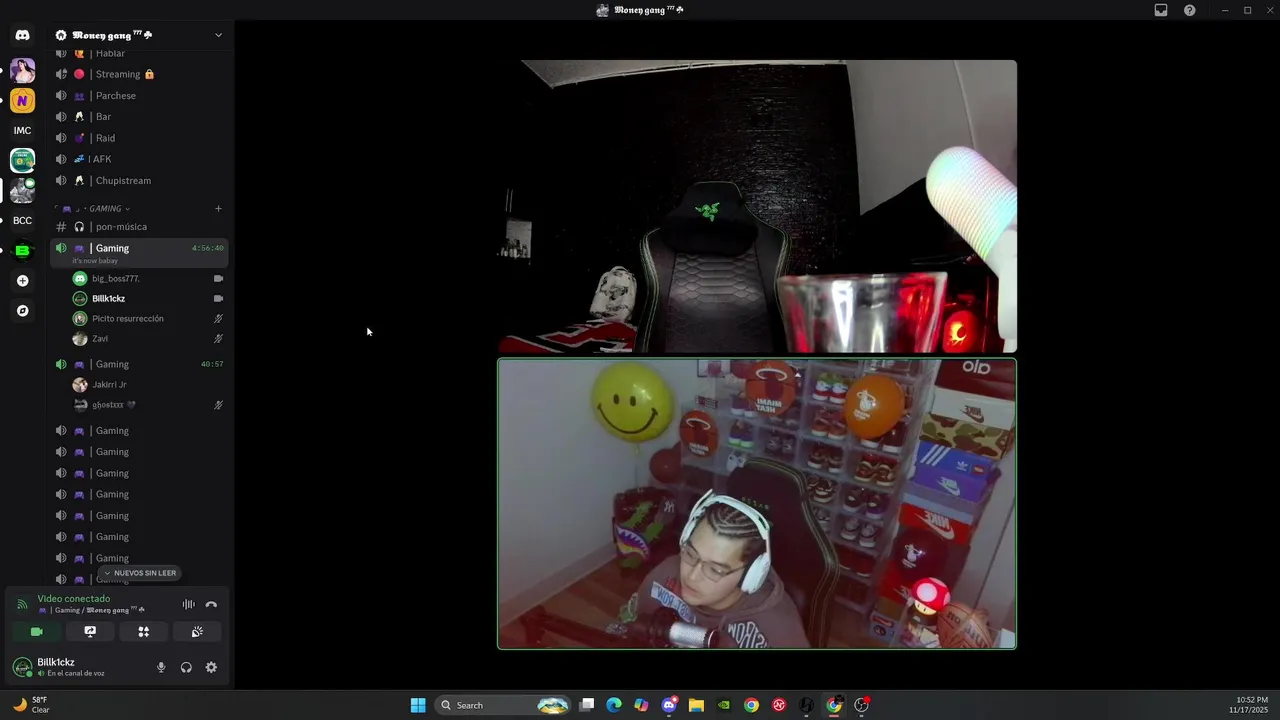Open NVIDIA app from taskbar
The image size is (1280, 720).
tap(724, 706)
